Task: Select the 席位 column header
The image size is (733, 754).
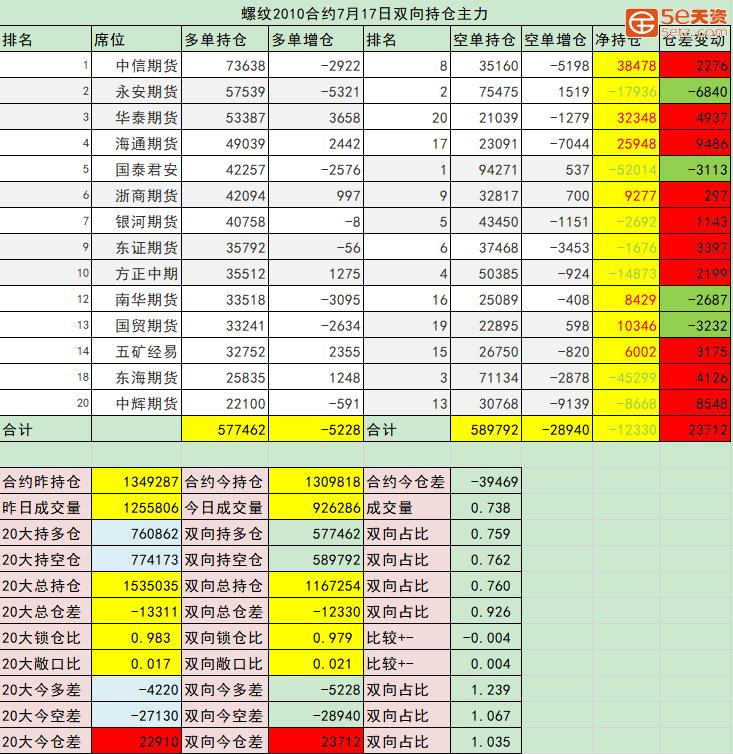Action: click(x=135, y=40)
